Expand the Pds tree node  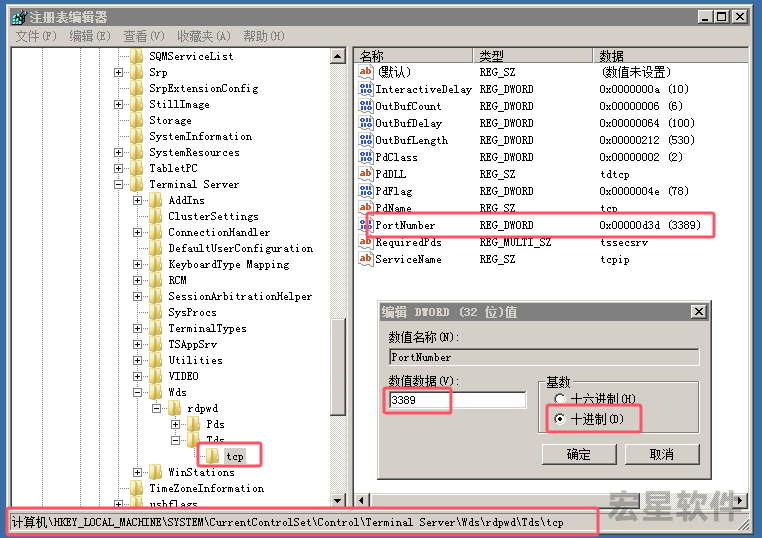[x=177, y=424]
